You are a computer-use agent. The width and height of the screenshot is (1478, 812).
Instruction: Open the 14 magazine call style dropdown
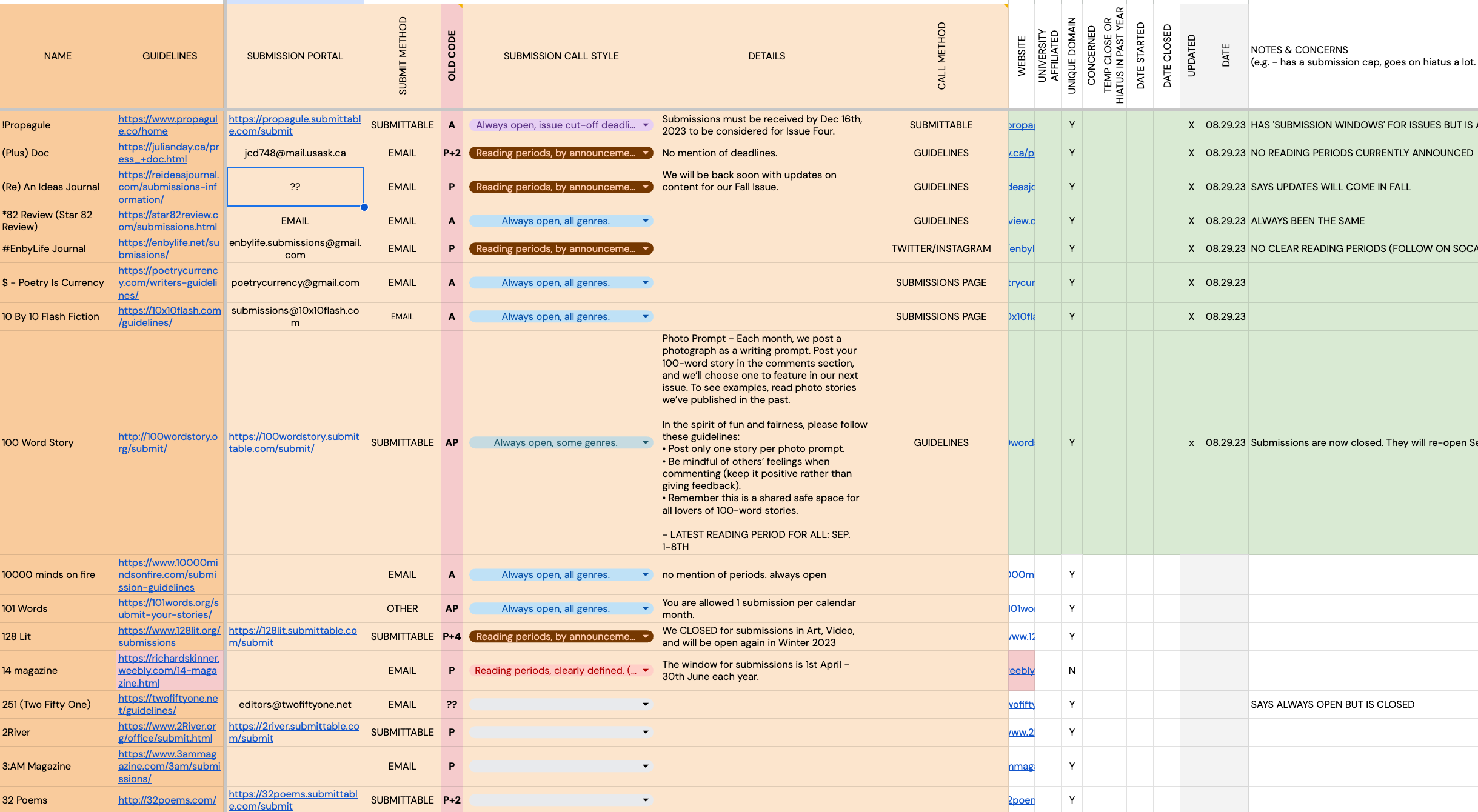(561, 670)
